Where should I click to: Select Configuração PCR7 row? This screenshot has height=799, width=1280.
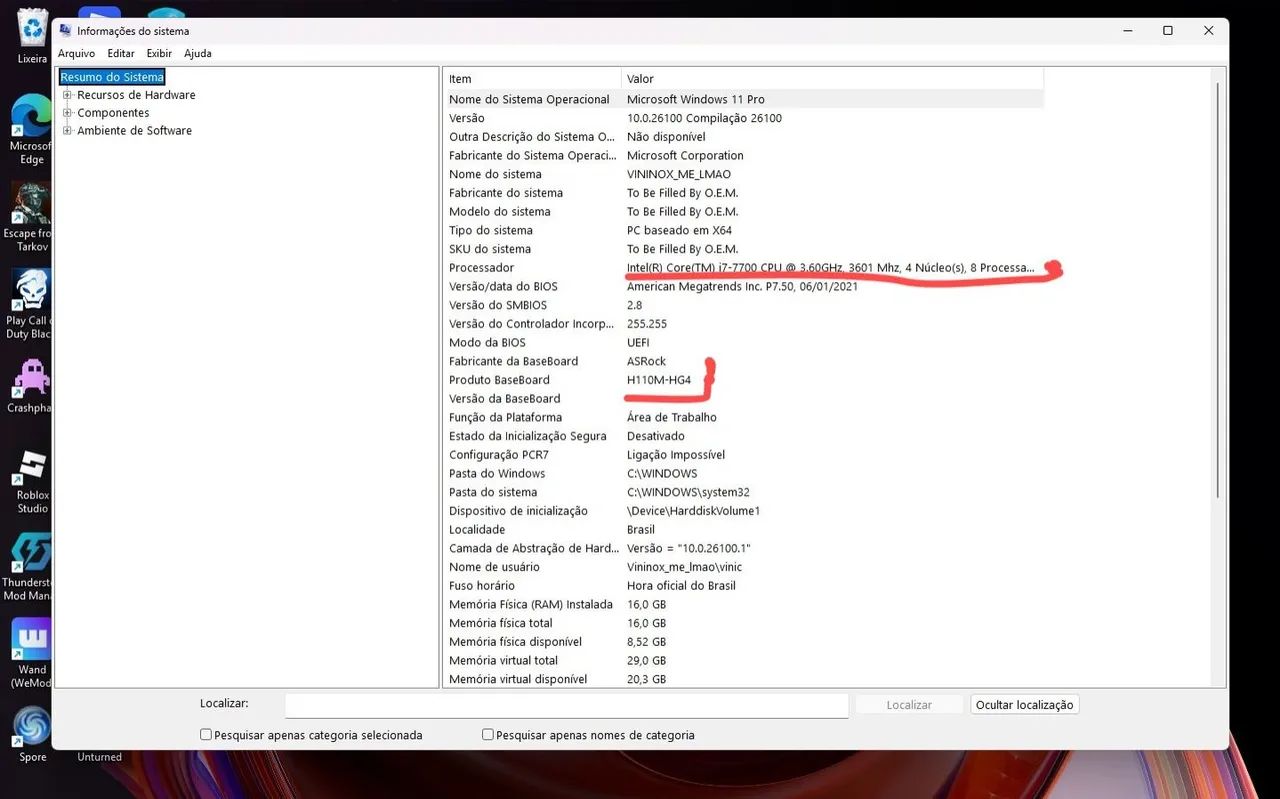point(744,455)
